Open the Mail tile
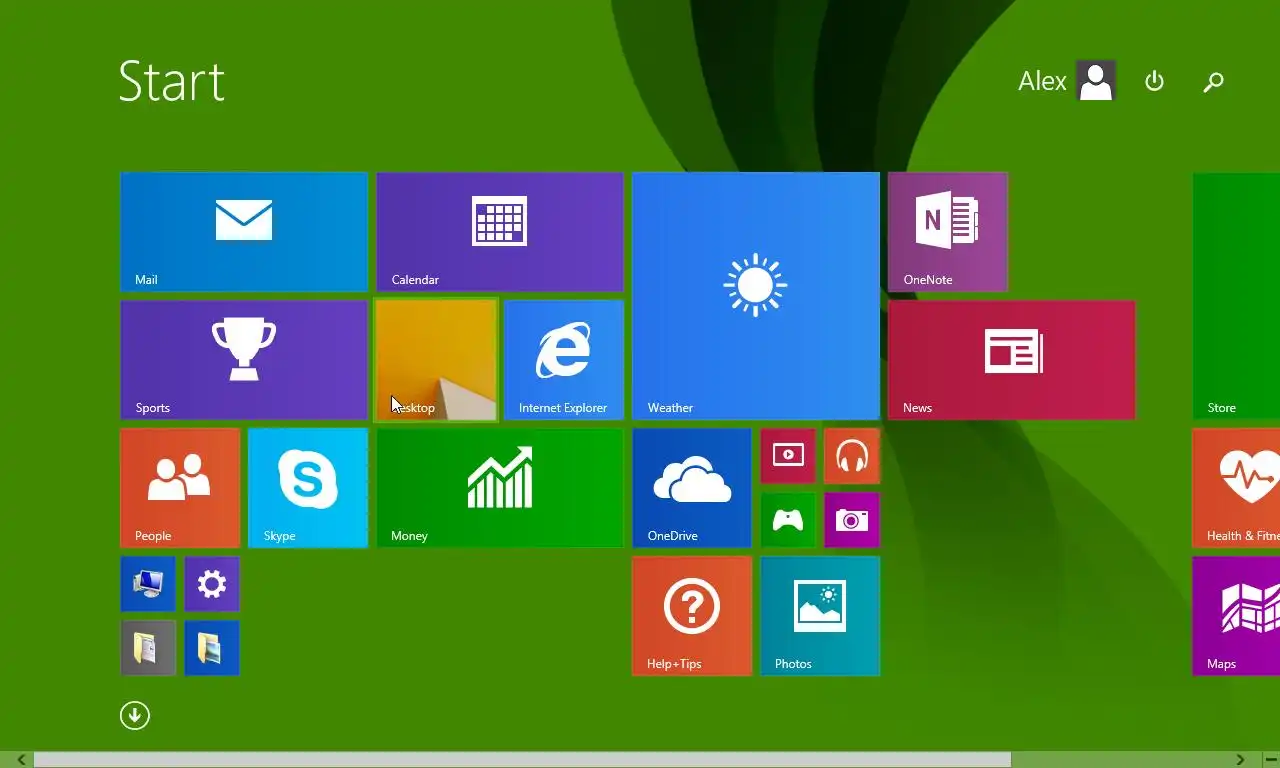 coord(244,232)
